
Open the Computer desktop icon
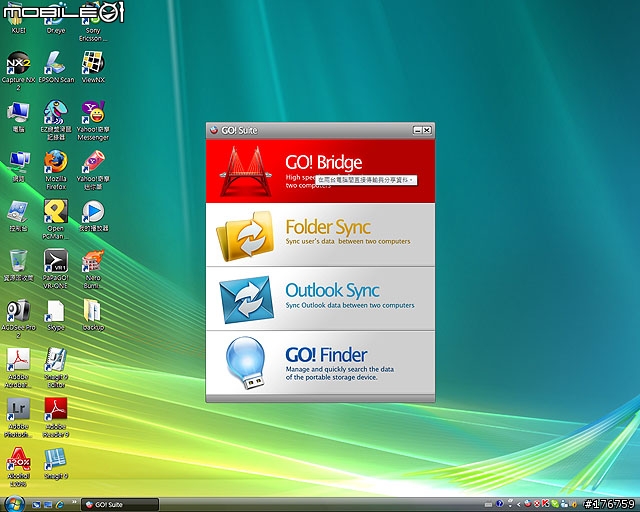[x=18, y=117]
